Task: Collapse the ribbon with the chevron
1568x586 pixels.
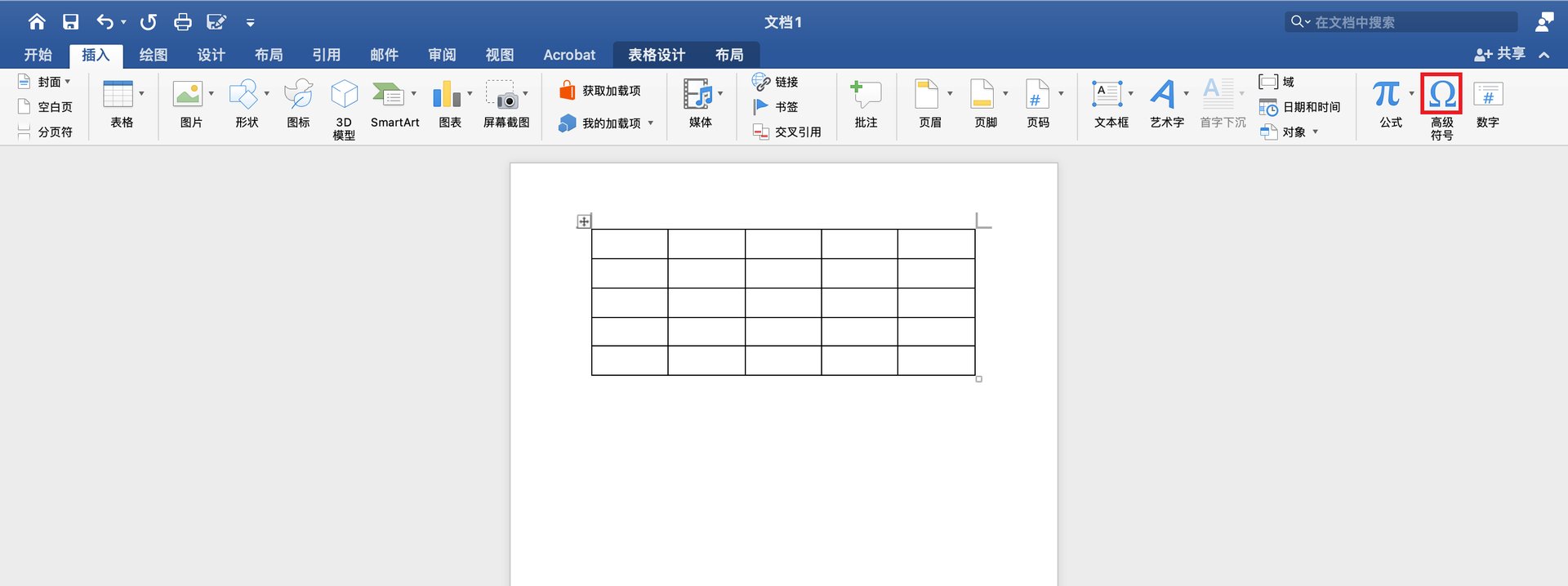Action: click(1544, 55)
